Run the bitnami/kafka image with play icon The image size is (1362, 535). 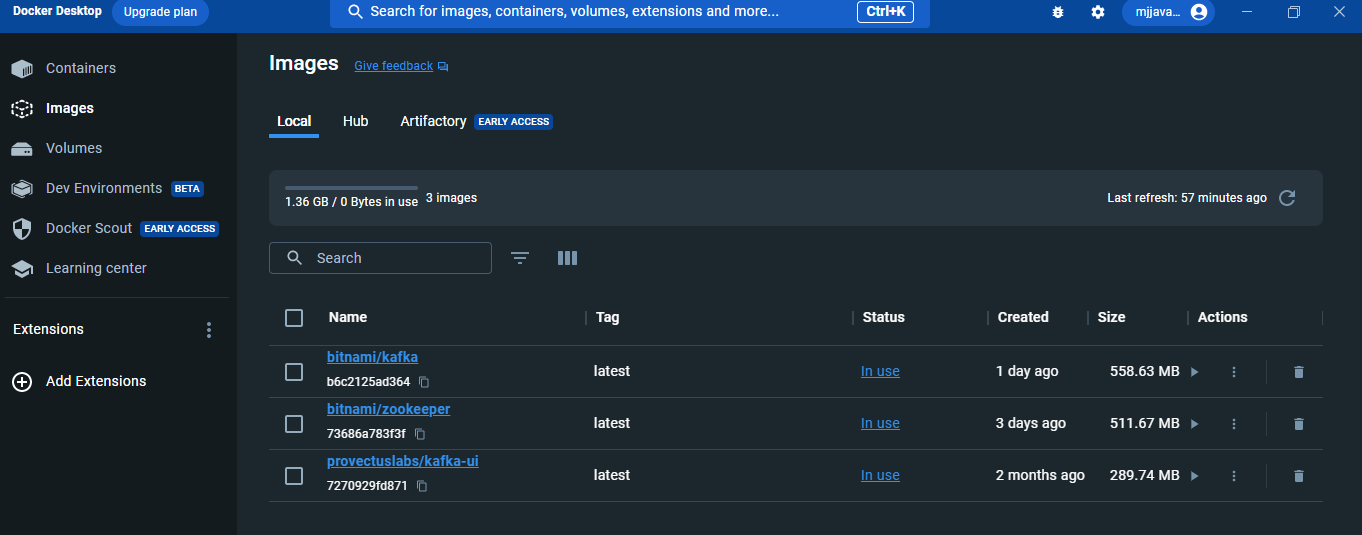coord(1194,372)
